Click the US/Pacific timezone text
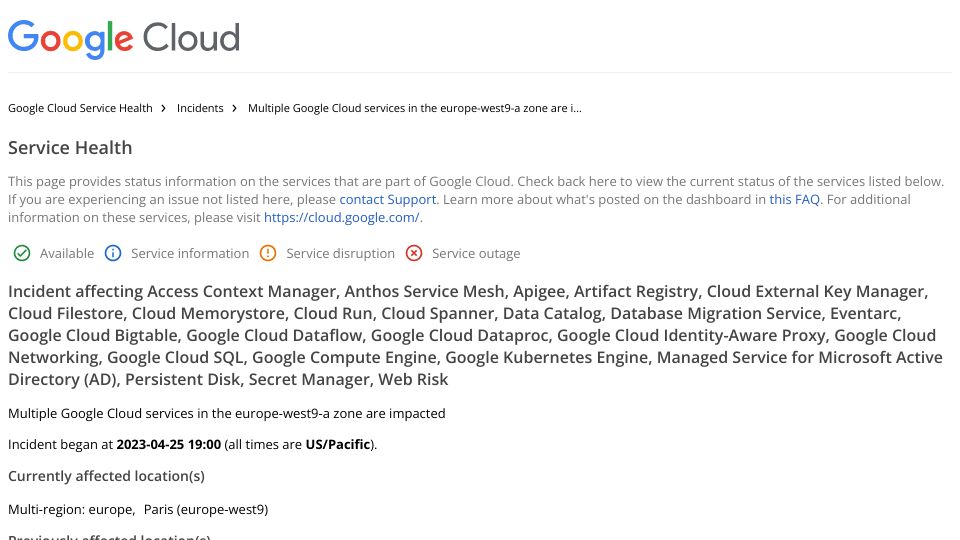Viewport: 960px width, 540px height. 338,444
